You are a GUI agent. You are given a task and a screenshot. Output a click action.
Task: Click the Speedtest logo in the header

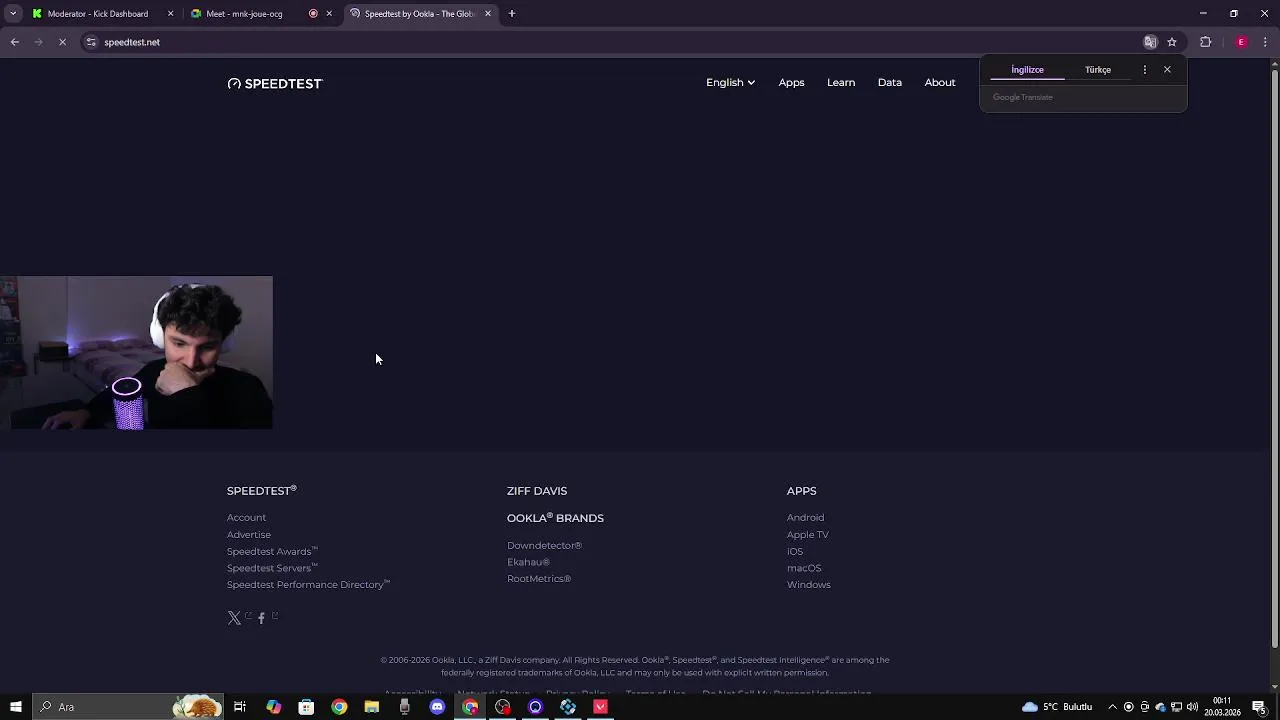(275, 83)
